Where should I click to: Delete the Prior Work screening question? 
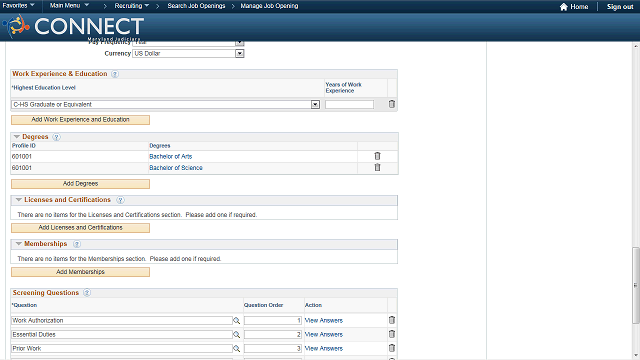[392, 348]
